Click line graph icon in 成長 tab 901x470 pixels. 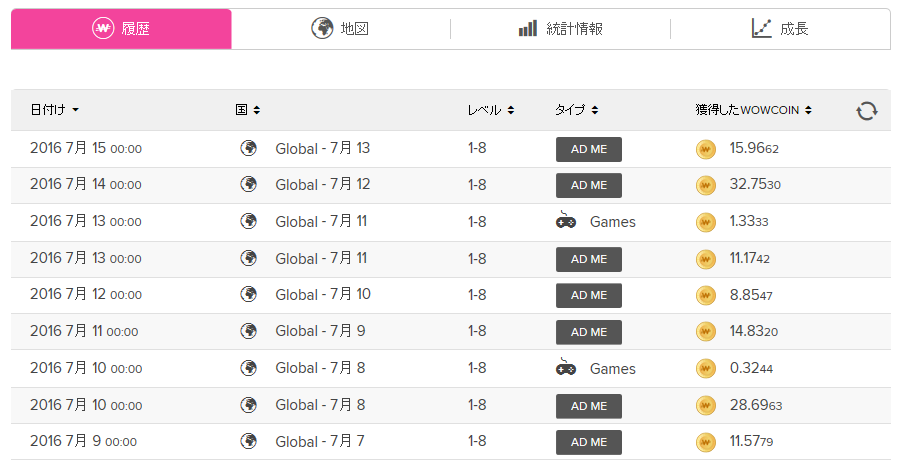coord(761,28)
